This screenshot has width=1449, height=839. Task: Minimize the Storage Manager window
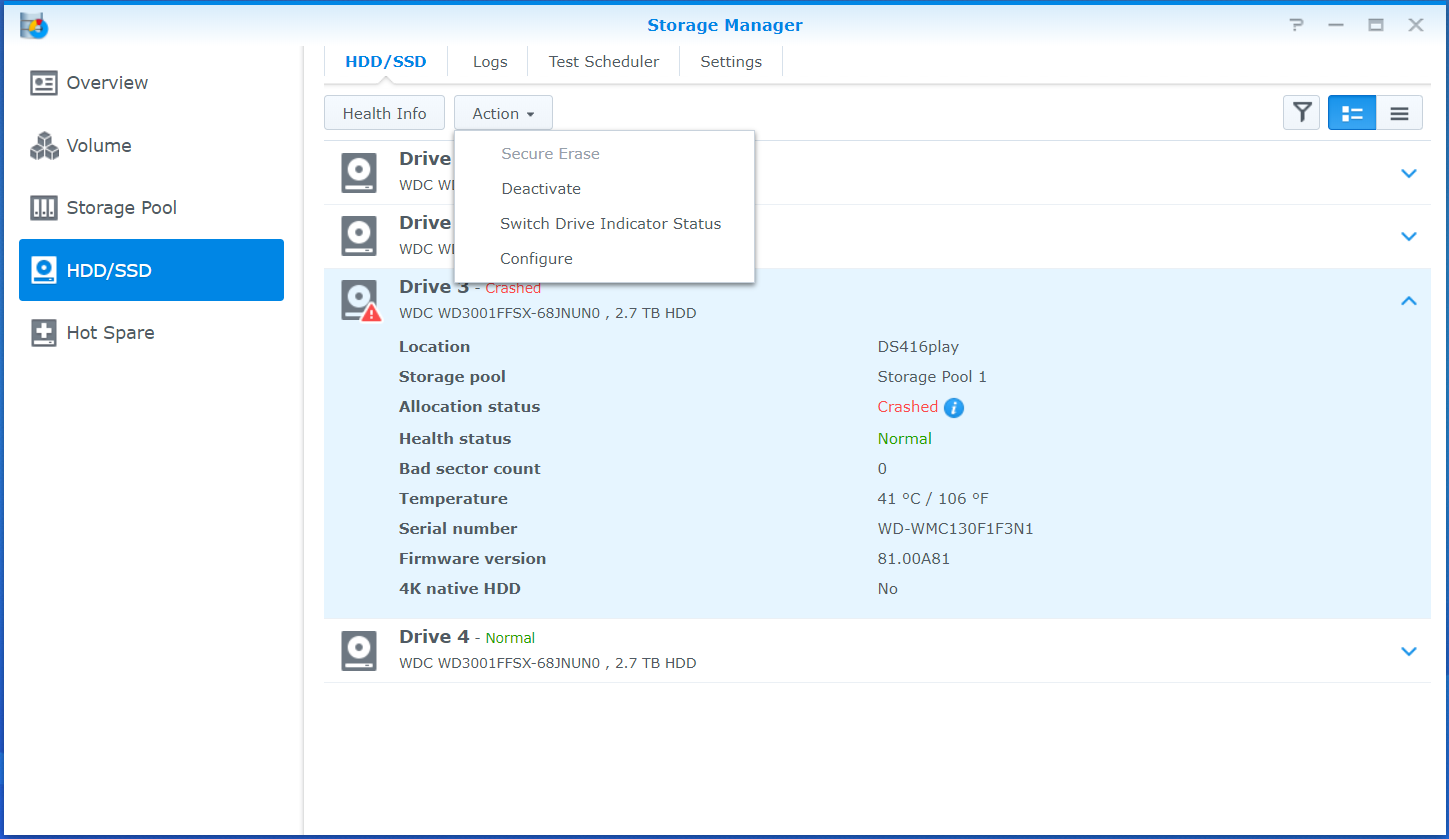[1336, 25]
